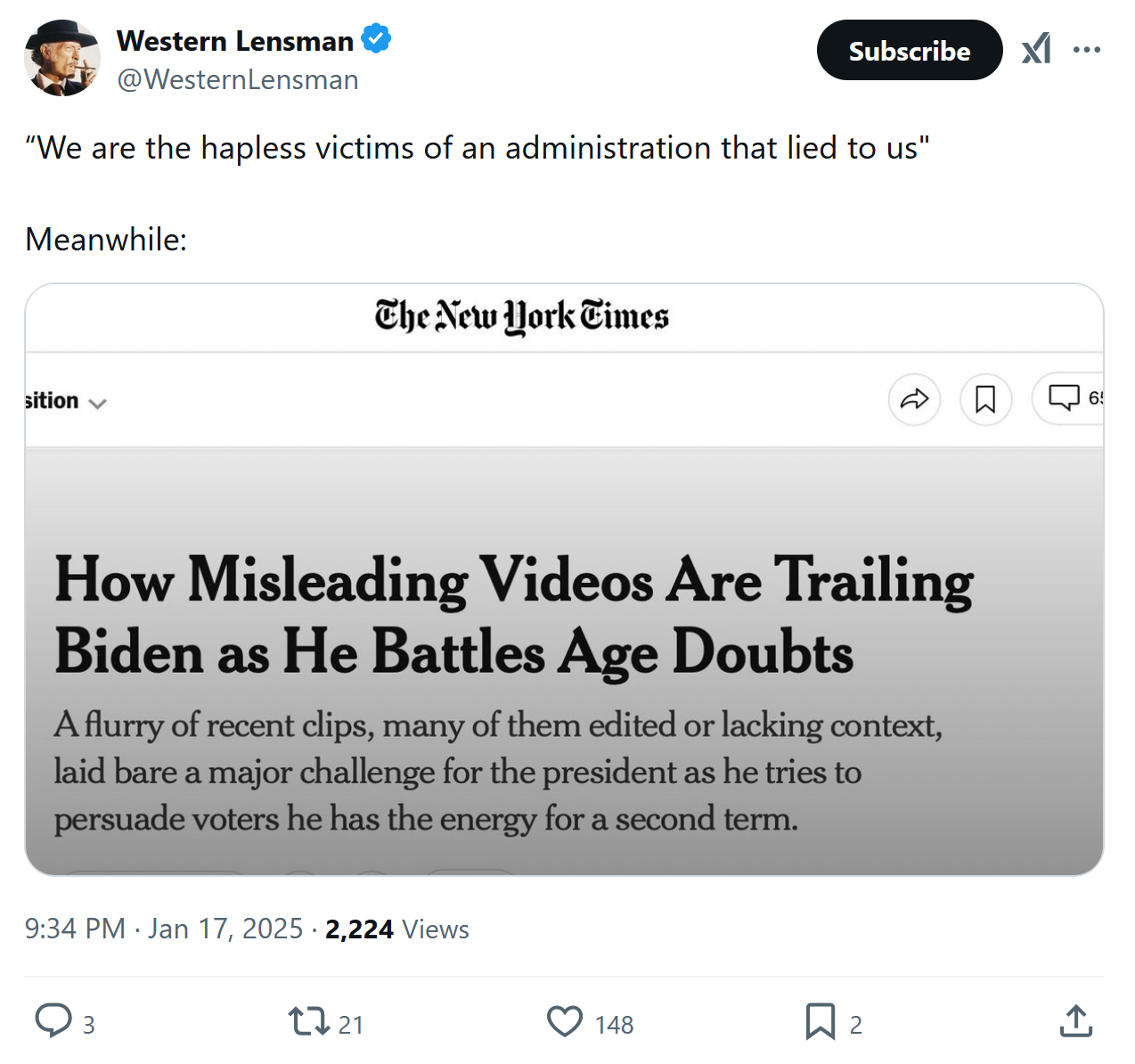Viewport: 1135px width, 1064px height.
Task: Open the three-dot more options menu
Action: (x=1087, y=50)
